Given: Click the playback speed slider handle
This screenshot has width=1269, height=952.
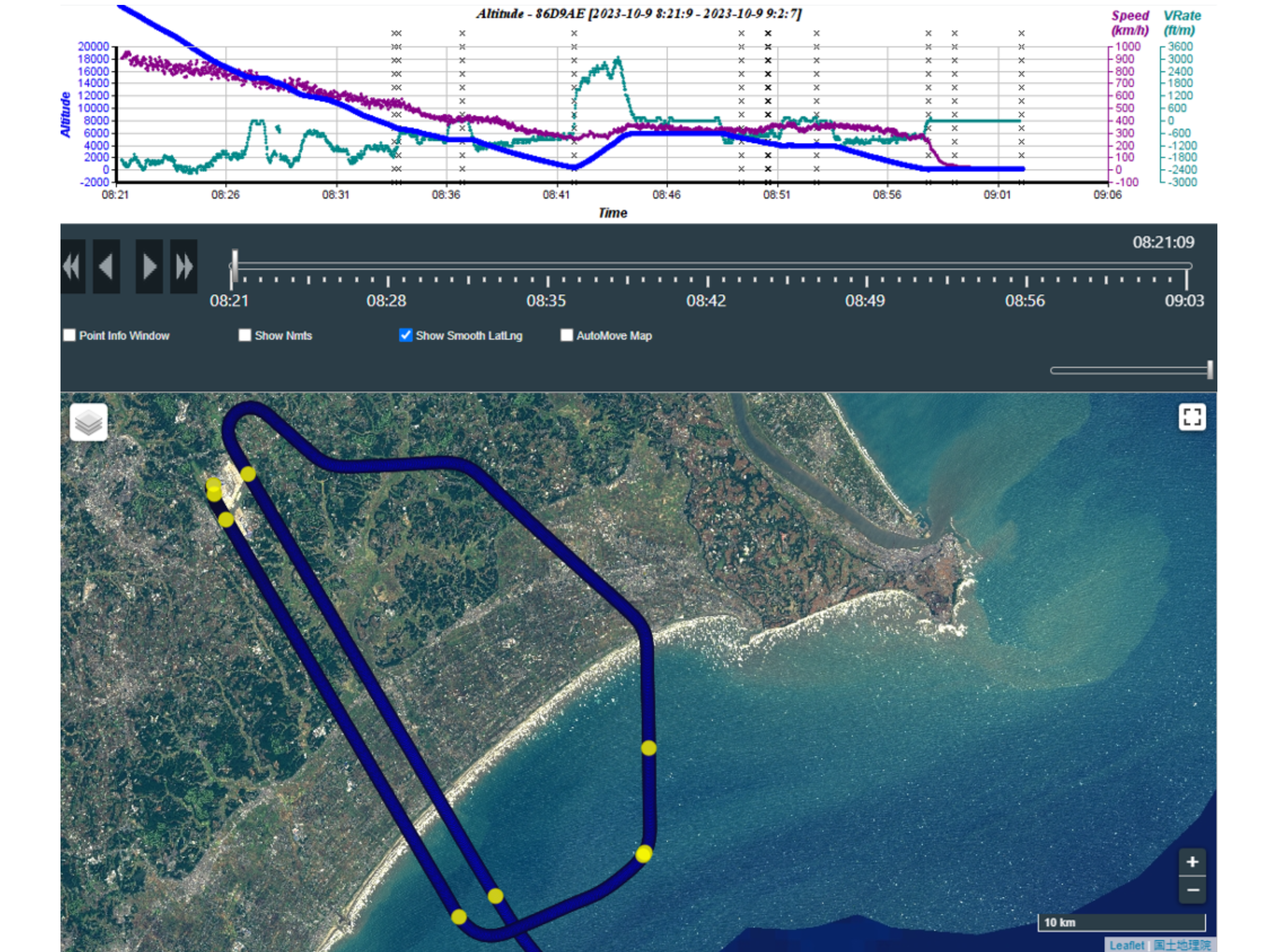Looking at the screenshot, I should point(1210,370).
